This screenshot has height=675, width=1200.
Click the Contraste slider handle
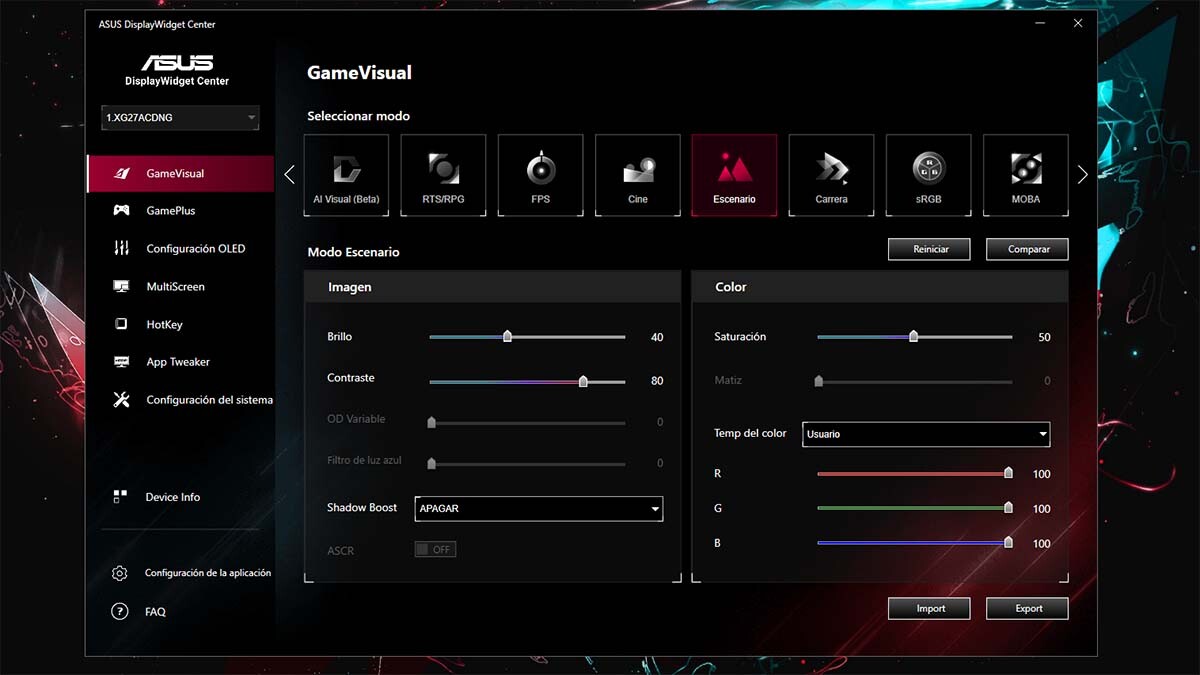pyautogui.click(x=583, y=381)
